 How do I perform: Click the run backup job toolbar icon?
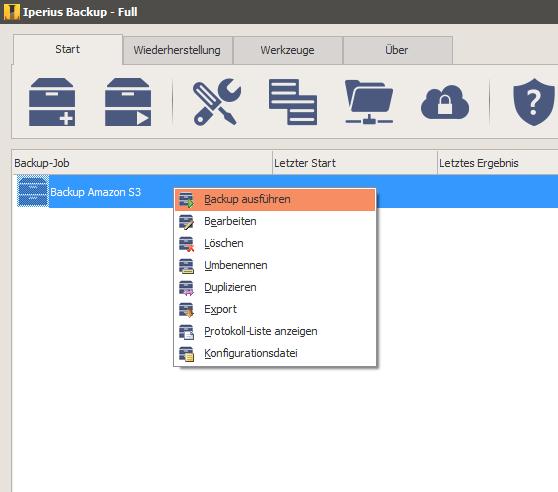click(128, 102)
